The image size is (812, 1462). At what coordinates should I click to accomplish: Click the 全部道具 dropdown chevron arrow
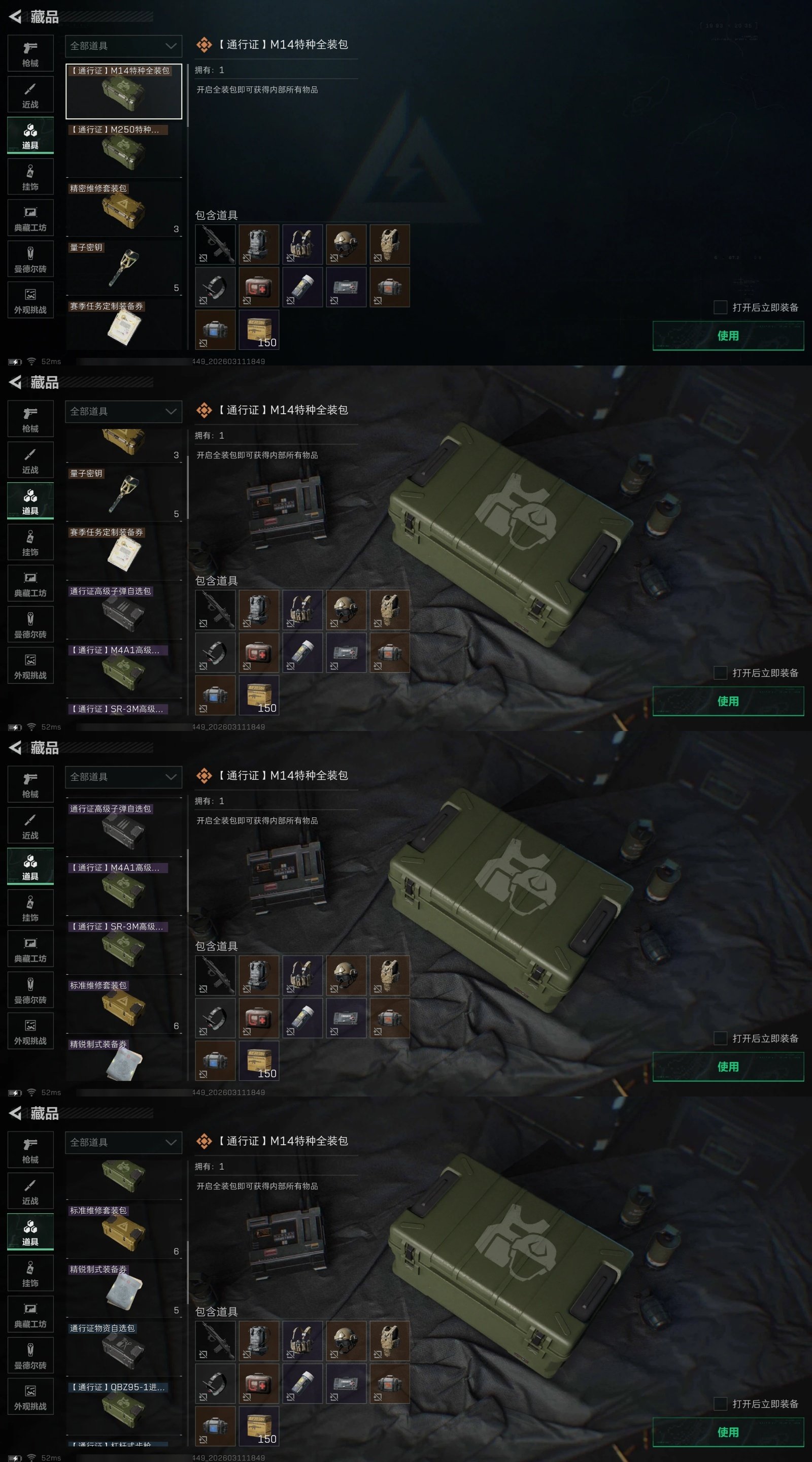(x=171, y=46)
